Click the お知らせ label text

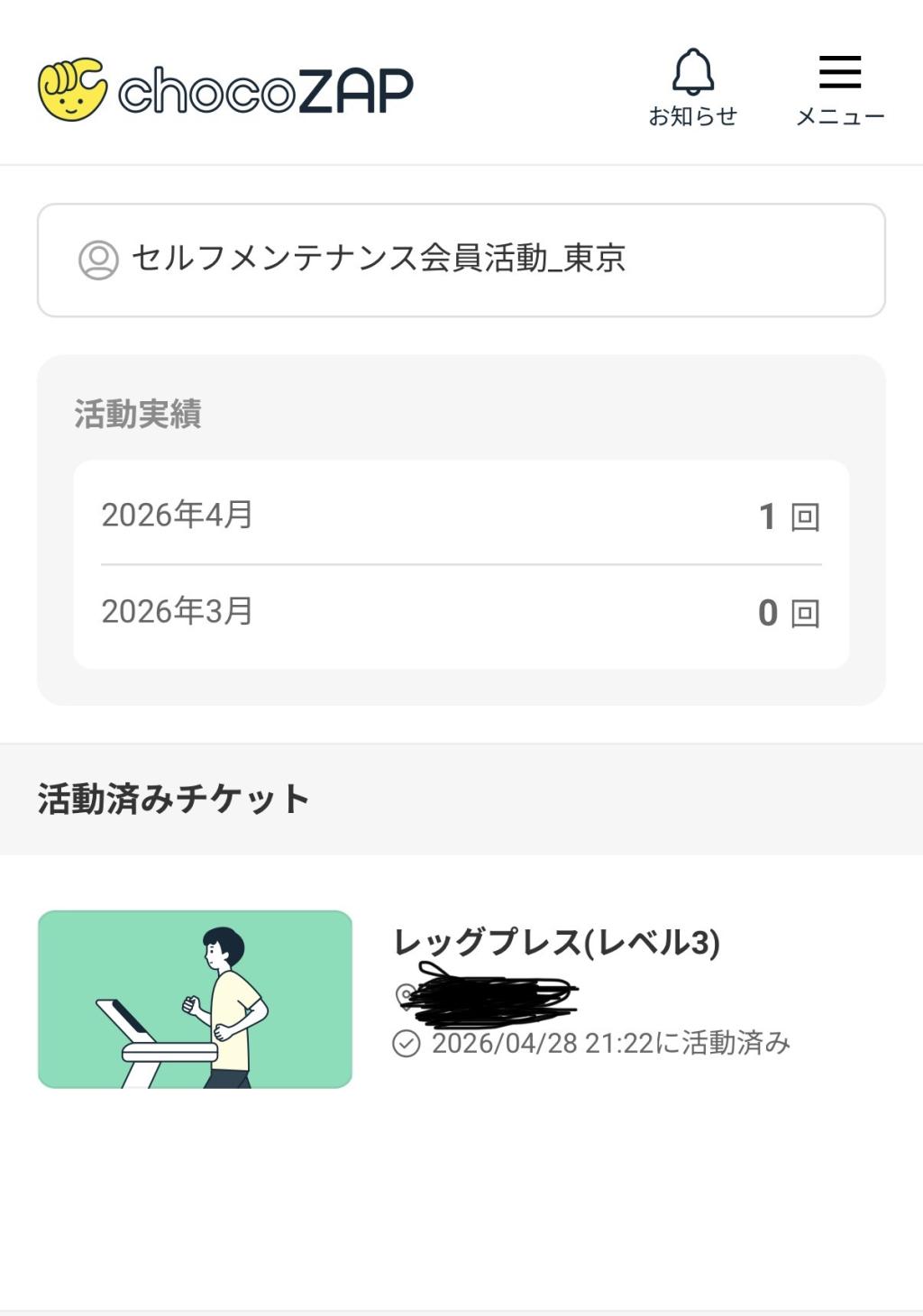692,116
